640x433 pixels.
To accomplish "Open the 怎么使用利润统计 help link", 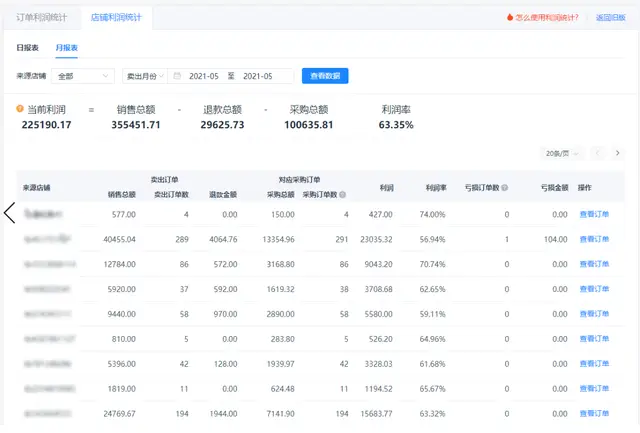I will point(547,17).
